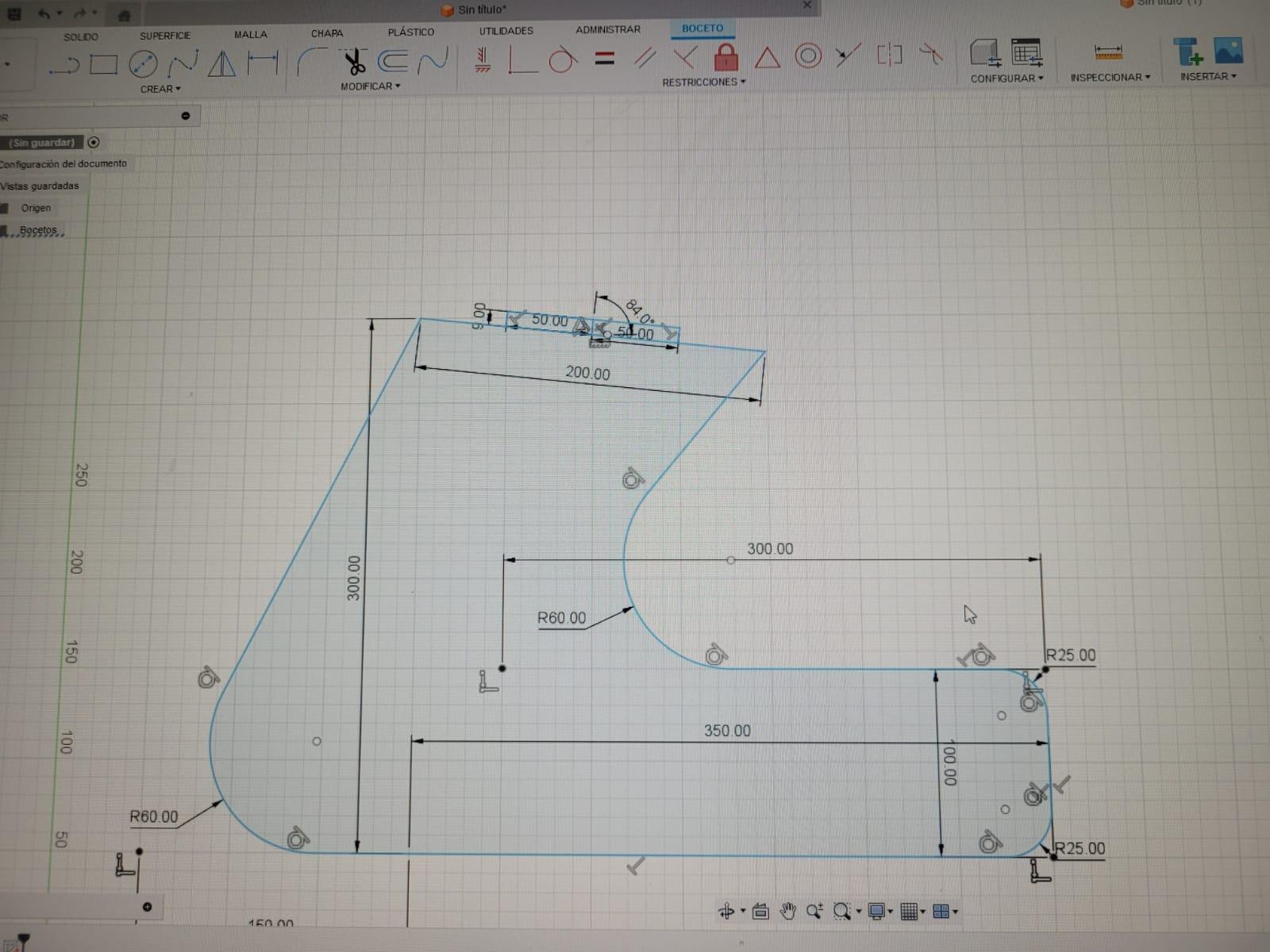Select the offset curve tool beside Offset
The image size is (1270, 952).
[433, 59]
